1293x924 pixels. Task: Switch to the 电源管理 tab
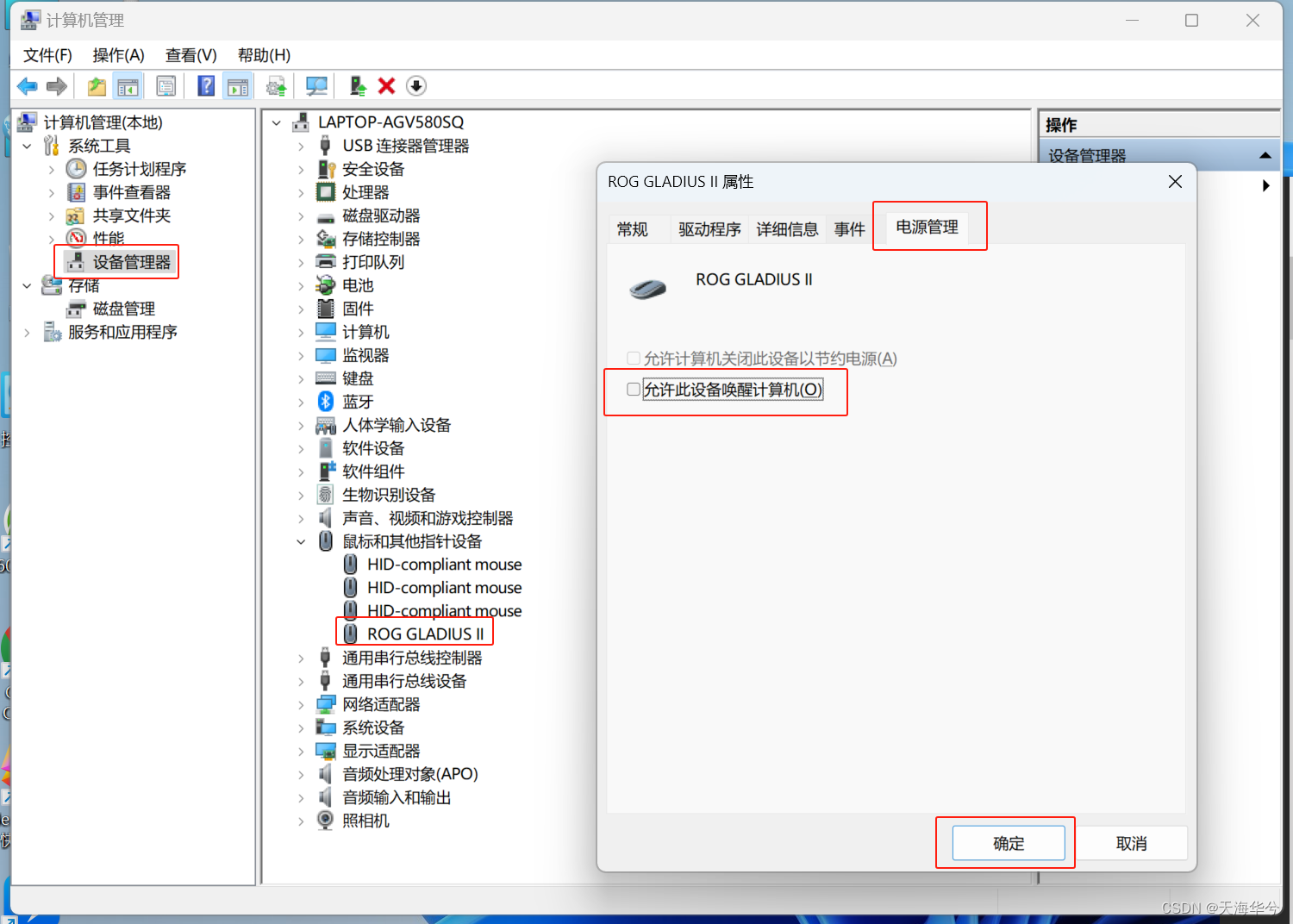tap(927, 227)
